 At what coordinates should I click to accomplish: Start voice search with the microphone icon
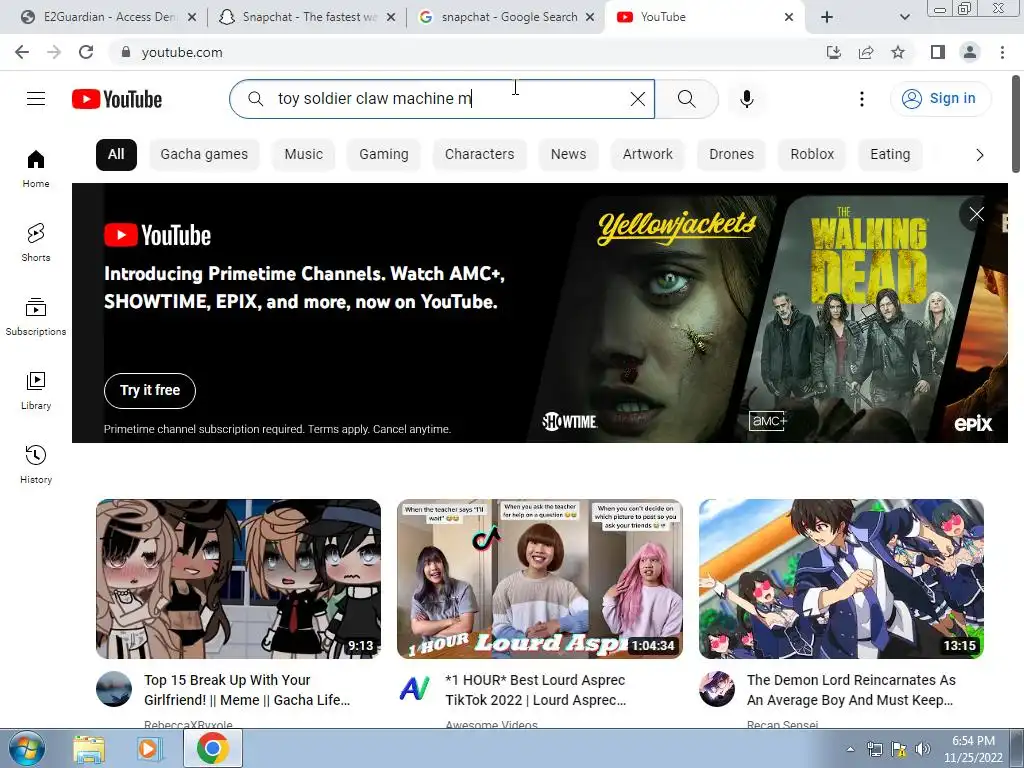pyautogui.click(x=746, y=99)
